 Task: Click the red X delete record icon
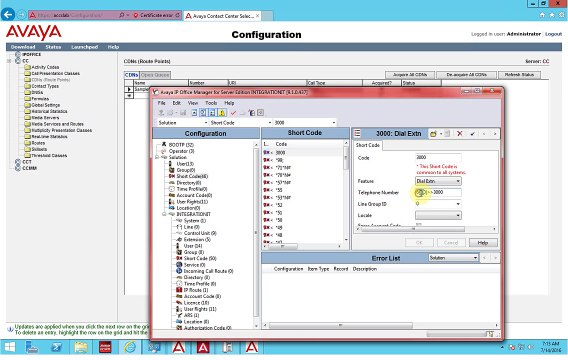[459, 134]
